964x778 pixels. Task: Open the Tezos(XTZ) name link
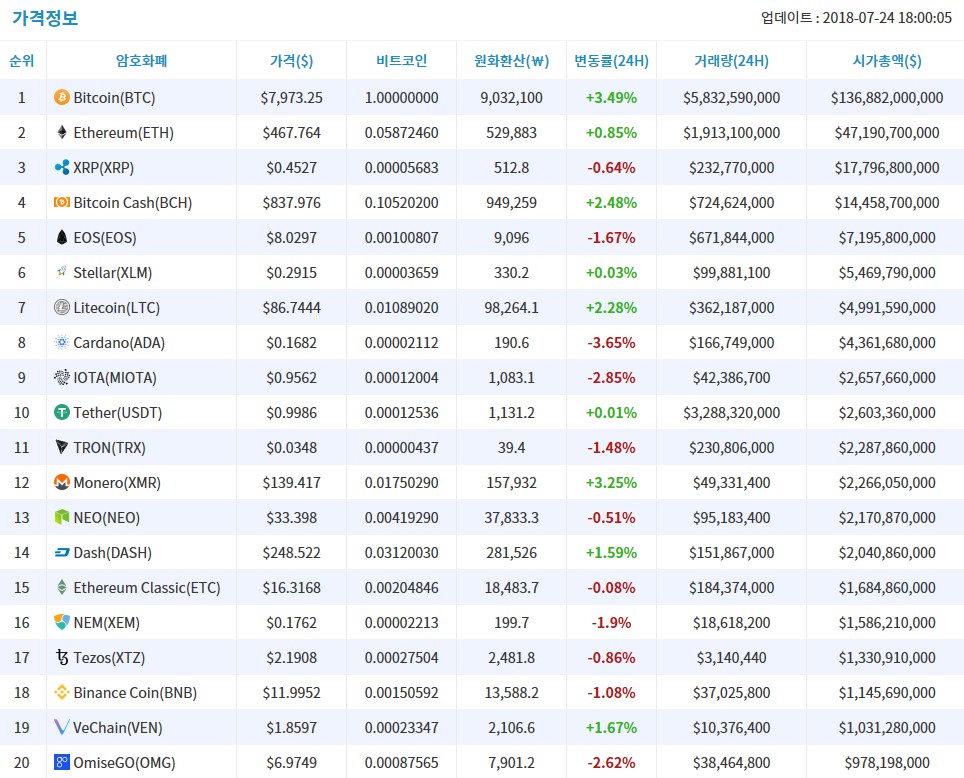click(x=109, y=659)
